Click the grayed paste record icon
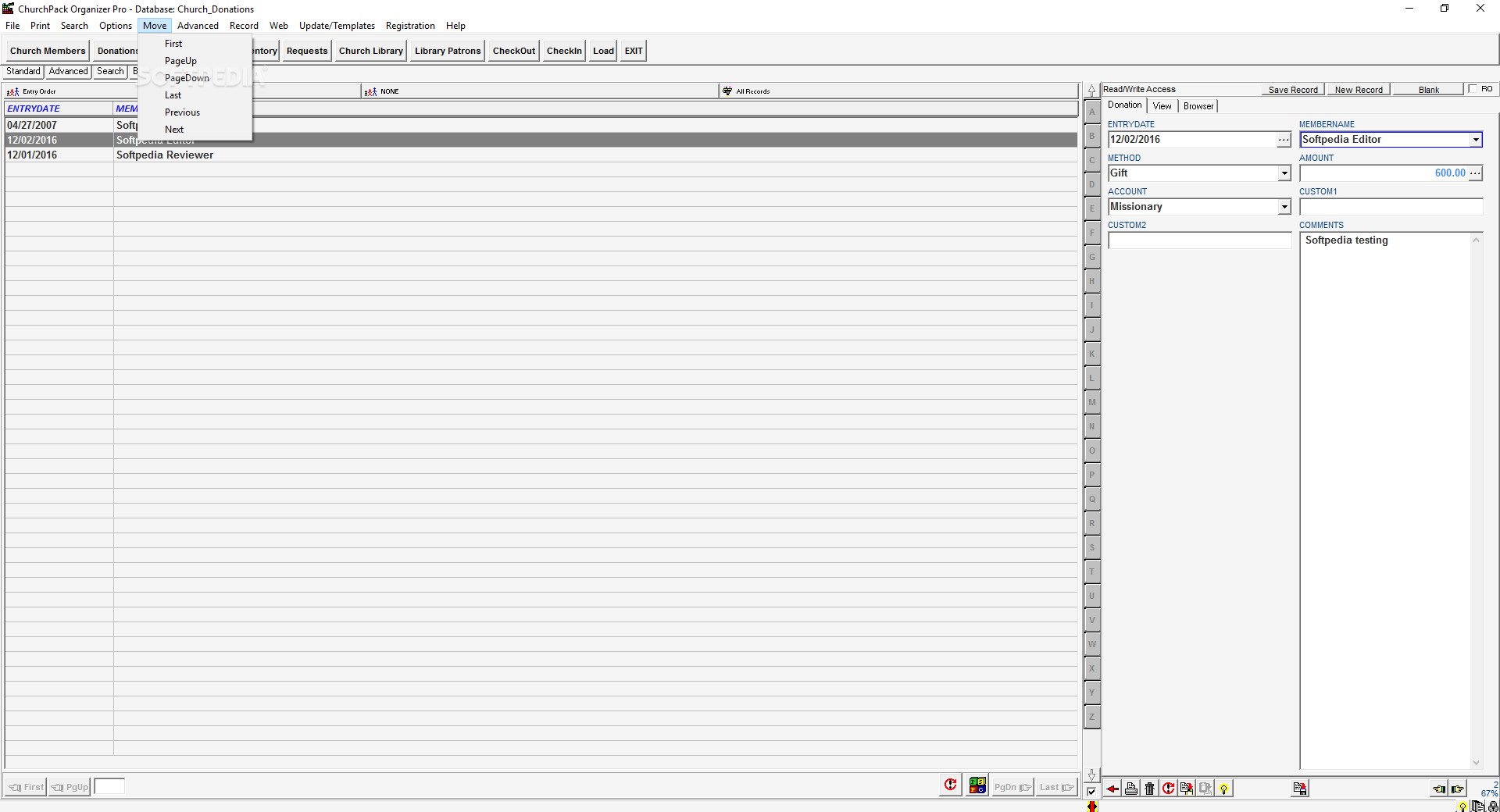The width and height of the screenshot is (1500, 812). point(1205,789)
